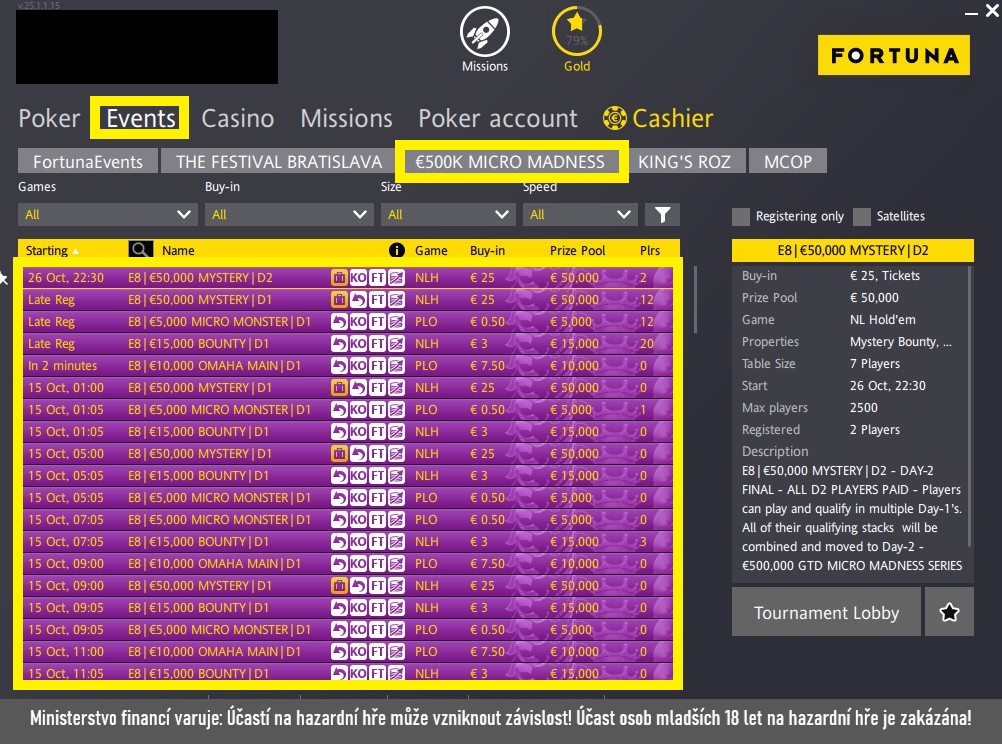Screen dimensions: 1002x744
Task: Toggle the Satellites checkbox
Action: [861, 216]
